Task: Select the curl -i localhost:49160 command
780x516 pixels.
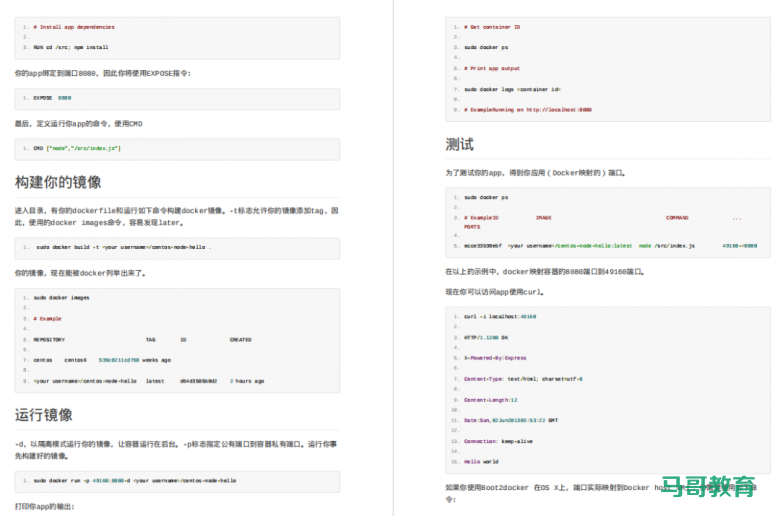Action: (500, 316)
